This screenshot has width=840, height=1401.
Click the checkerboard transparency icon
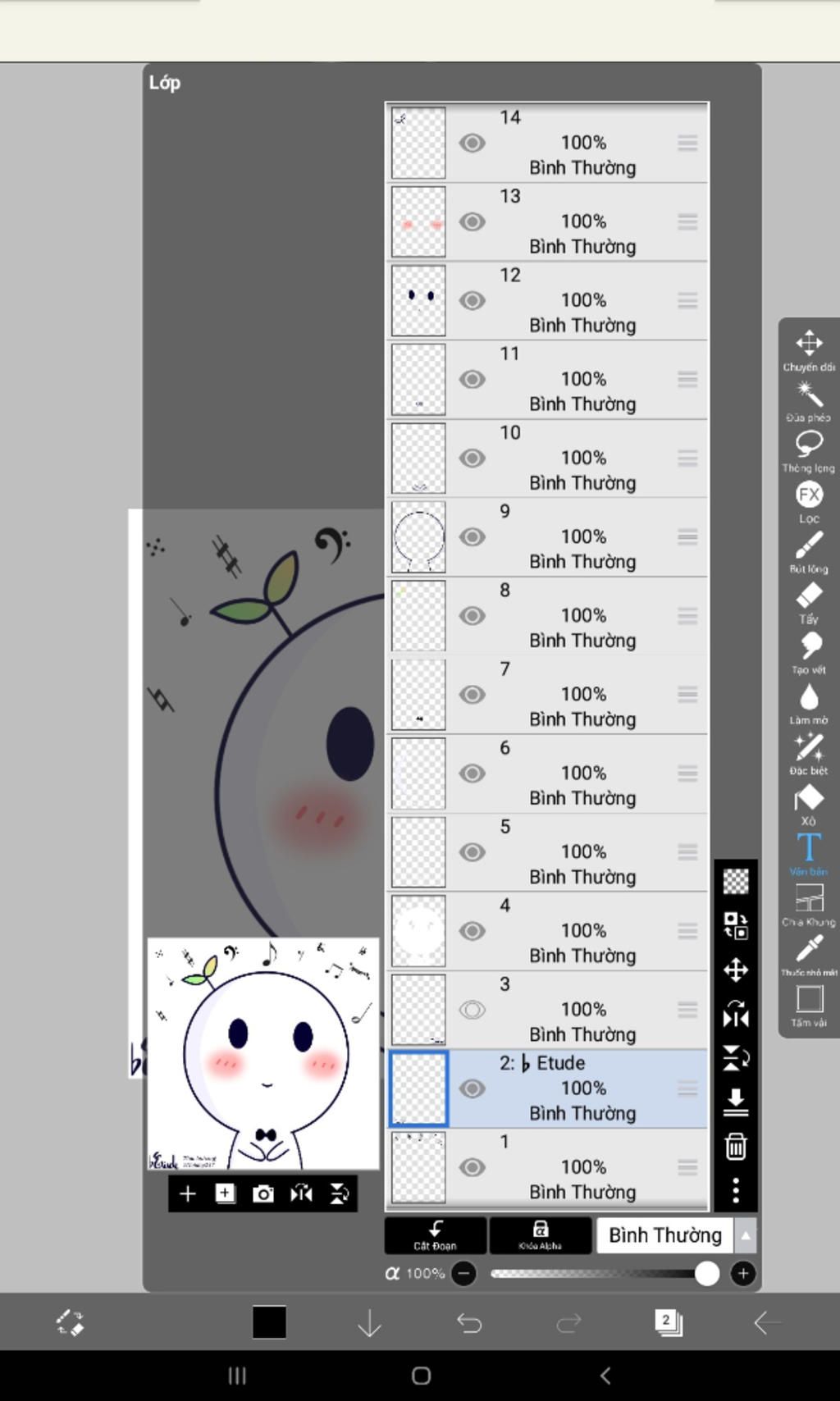[x=736, y=881]
